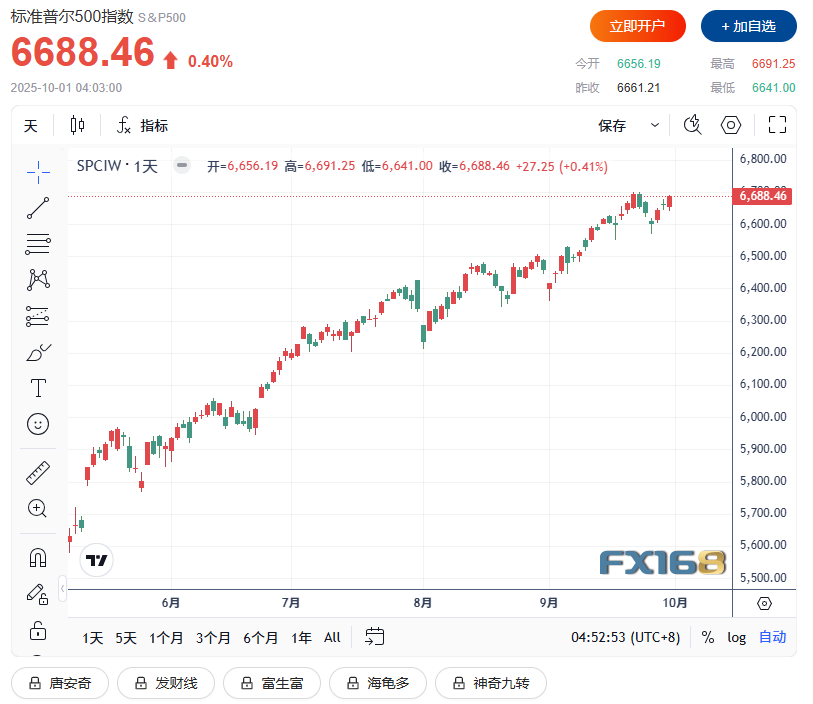Screen dimensions: 813x704
Task: Open the 指标 indicators menu
Action: [143, 125]
